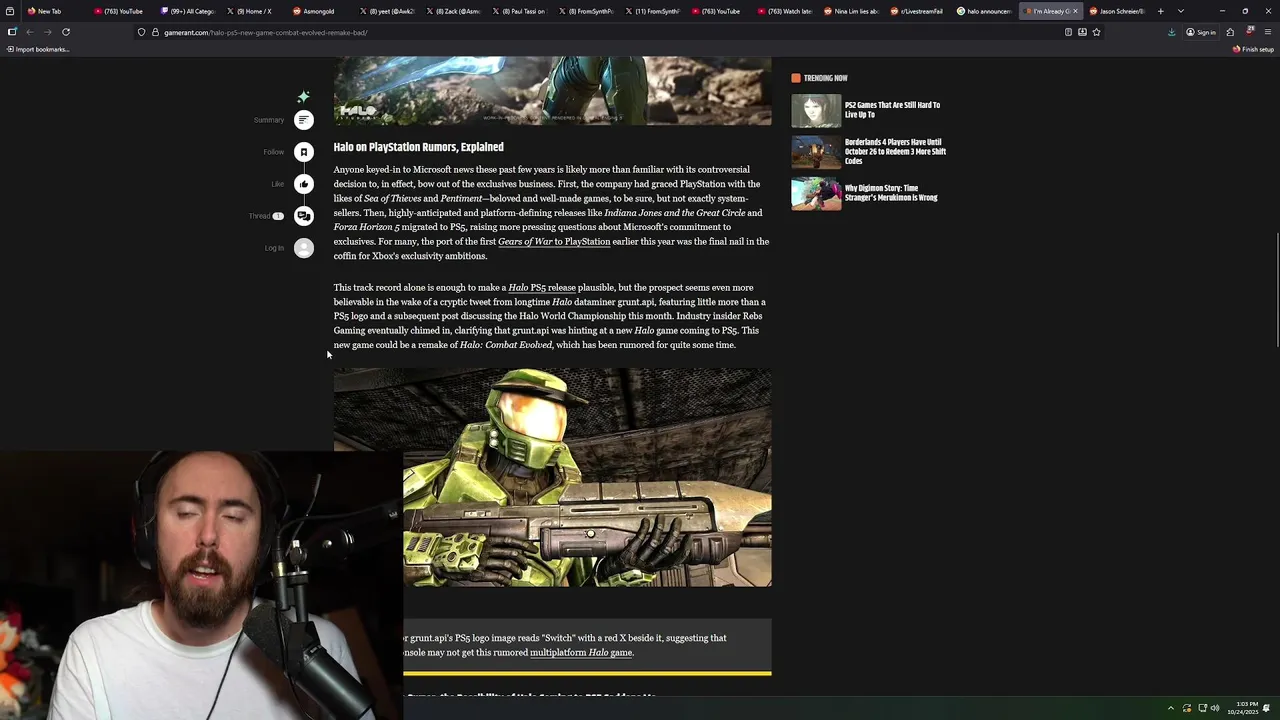The width and height of the screenshot is (1280, 720).
Task: Toggle reader view icon in address bar
Action: point(1068,32)
